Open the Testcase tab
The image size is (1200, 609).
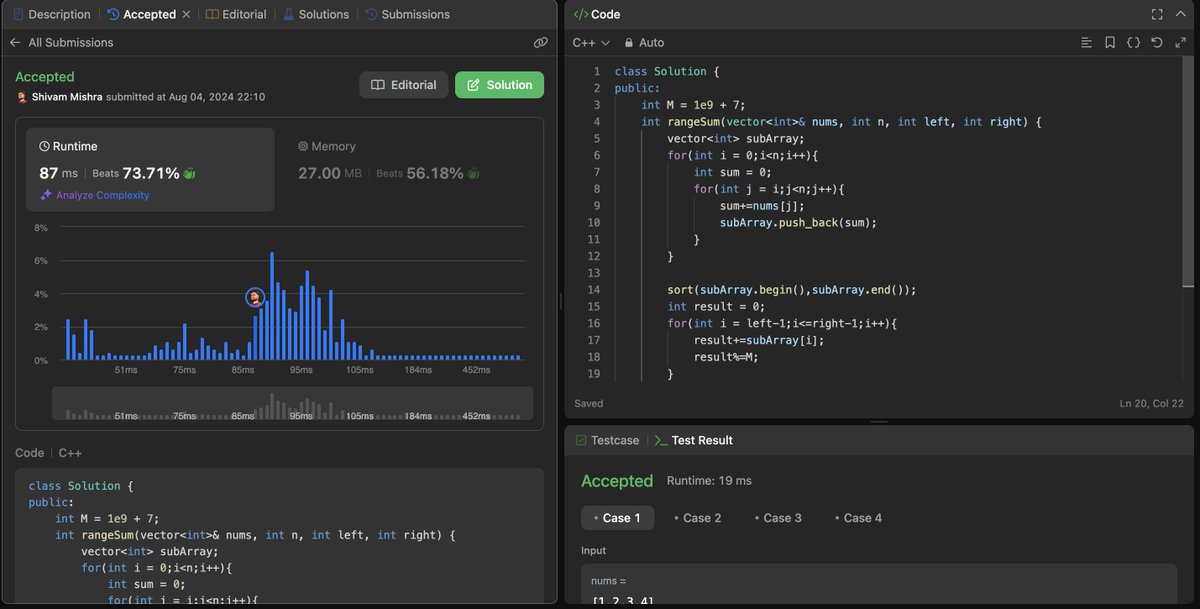(607, 440)
